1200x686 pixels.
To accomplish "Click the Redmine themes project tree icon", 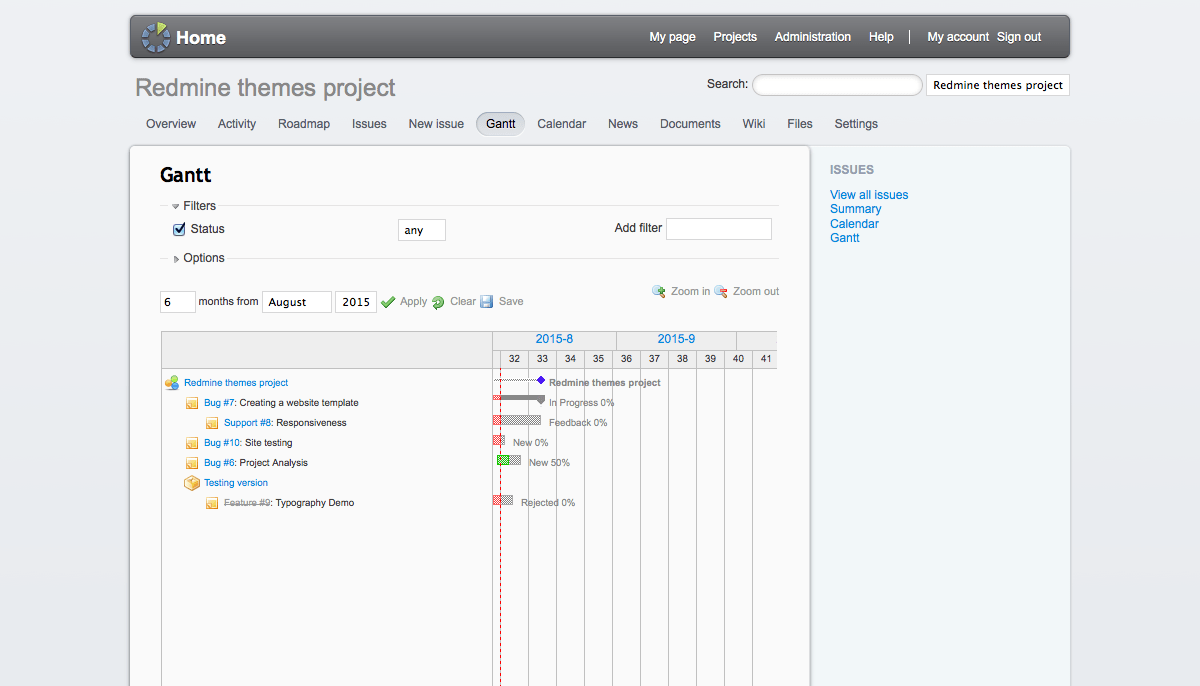I will coord(172,382).
